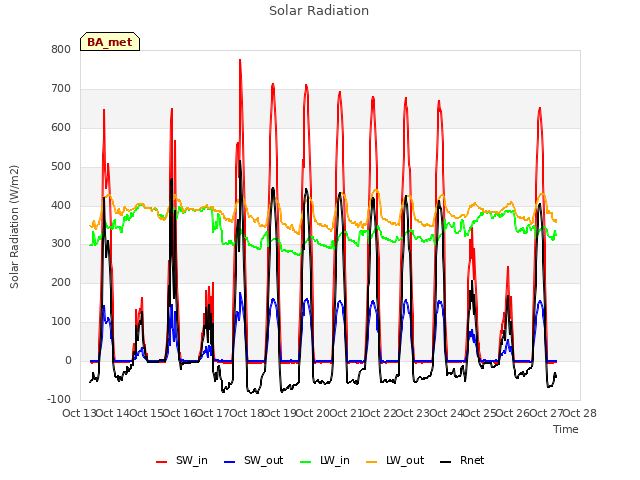Image resolution: width=640 pixels, height=480 pixels.
Task: Click the 200 y-axis tick label
Action: pyautogui.click(x=61, y=282)
